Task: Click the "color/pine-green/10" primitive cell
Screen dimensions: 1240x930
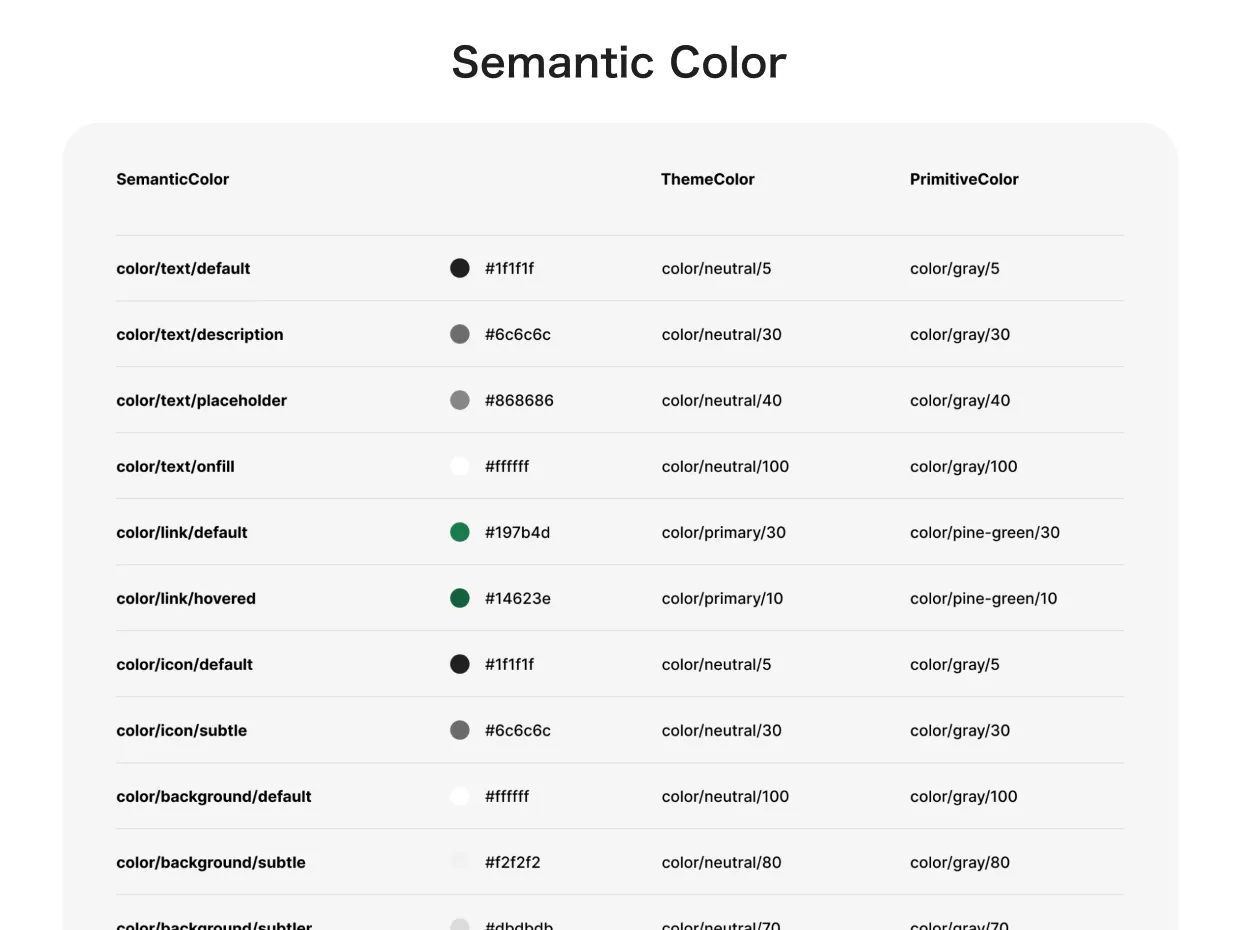Action: point(984,598)
